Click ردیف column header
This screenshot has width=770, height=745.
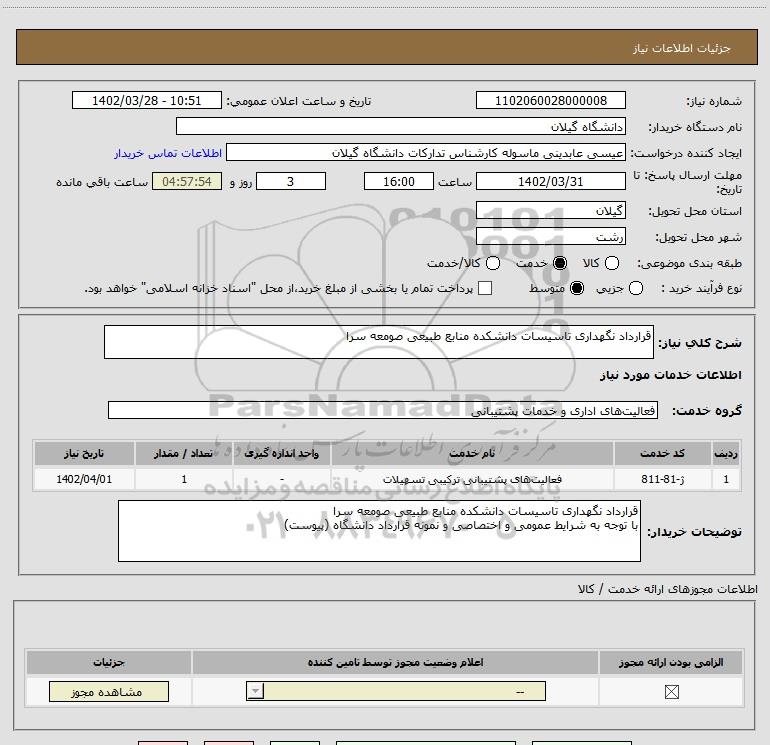(726, 453)
